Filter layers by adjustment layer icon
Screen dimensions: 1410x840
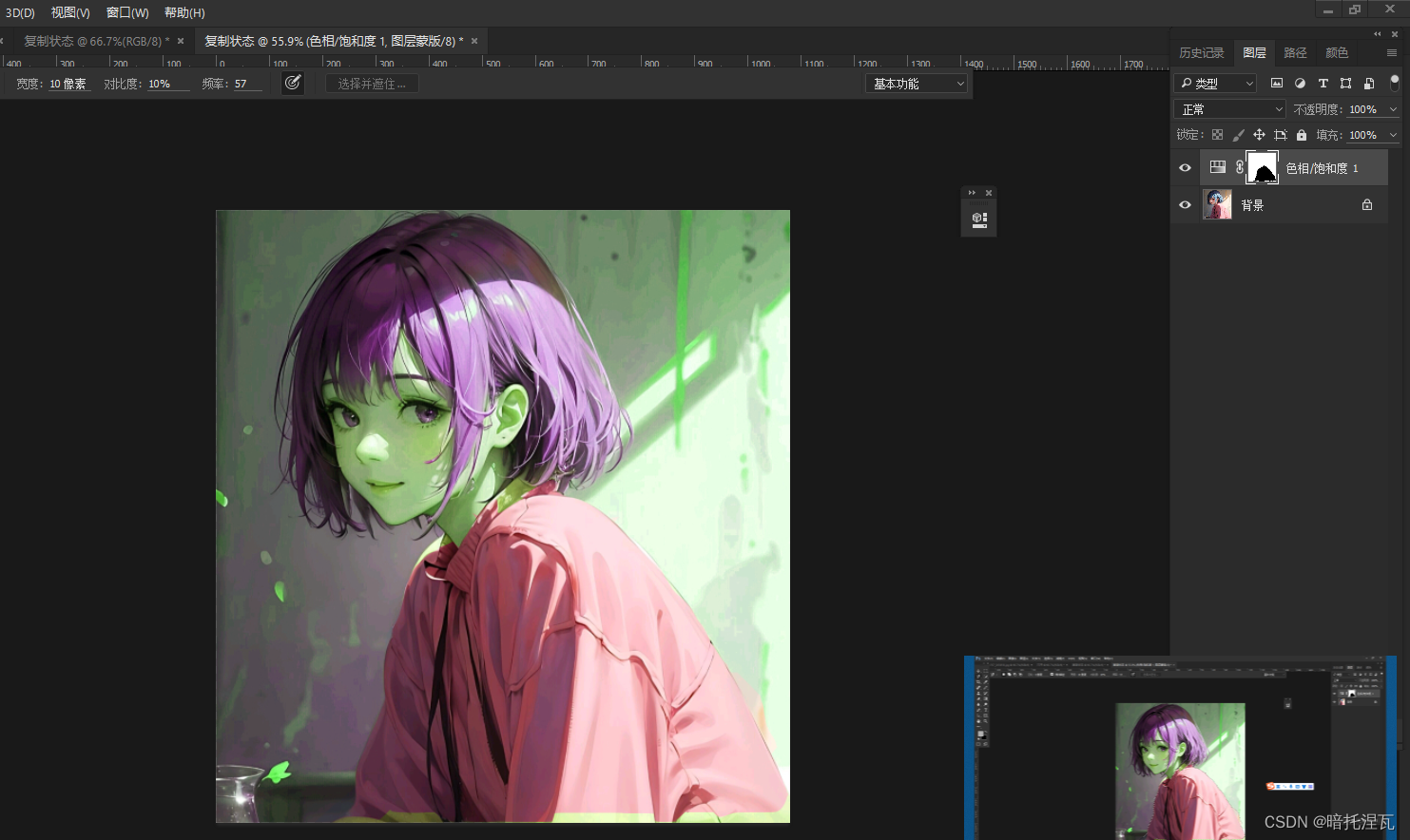click(x=1300, y=84)
